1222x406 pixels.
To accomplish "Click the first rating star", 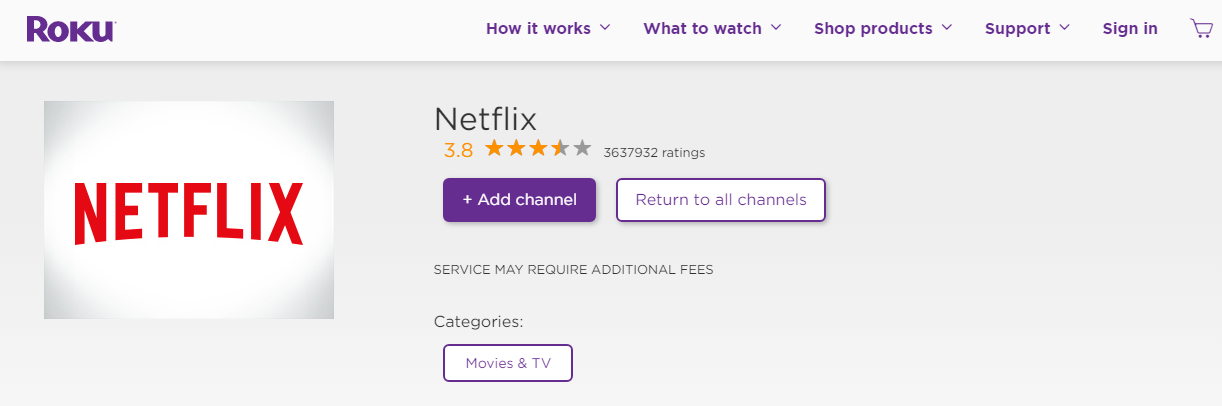I will point(494,150).
